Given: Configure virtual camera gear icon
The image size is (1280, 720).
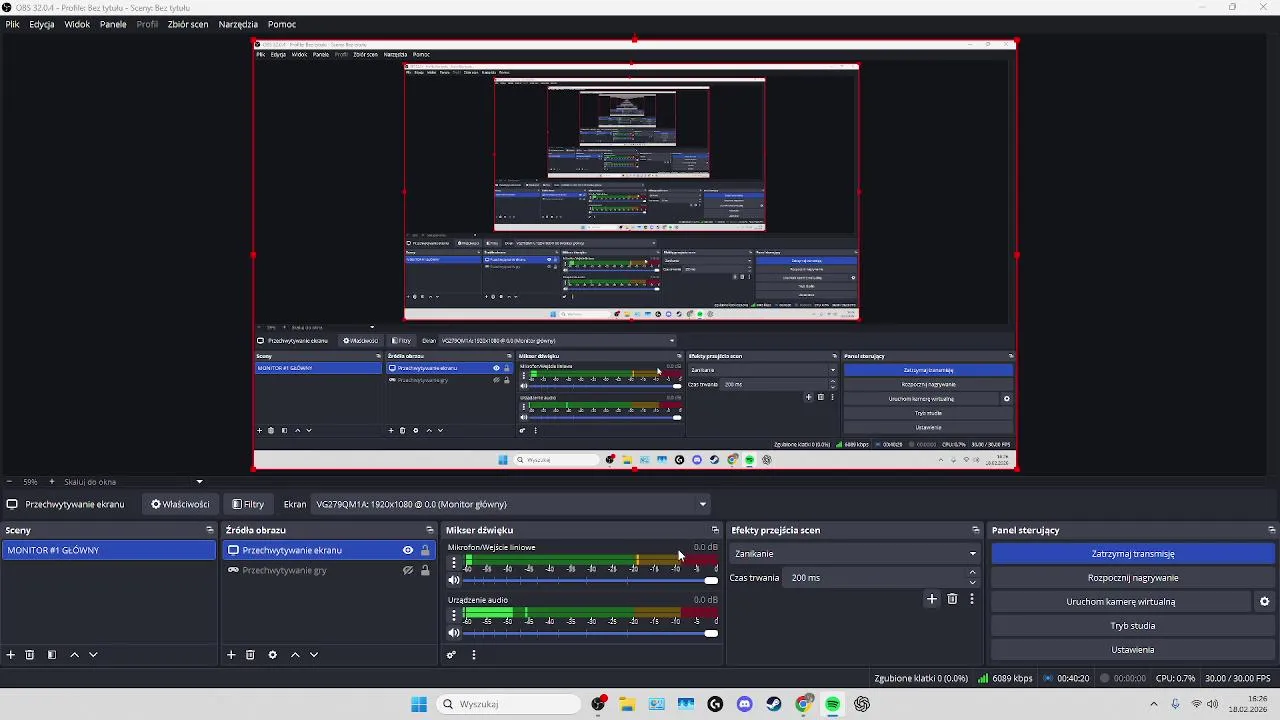Looking at the screenshot, I should 1264,602.
